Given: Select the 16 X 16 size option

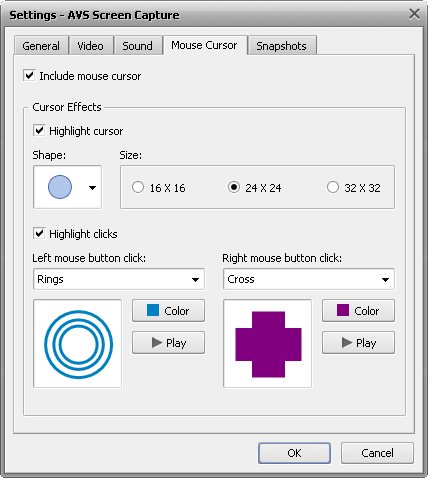Looking at the screenshot, I should pos(138,187).
